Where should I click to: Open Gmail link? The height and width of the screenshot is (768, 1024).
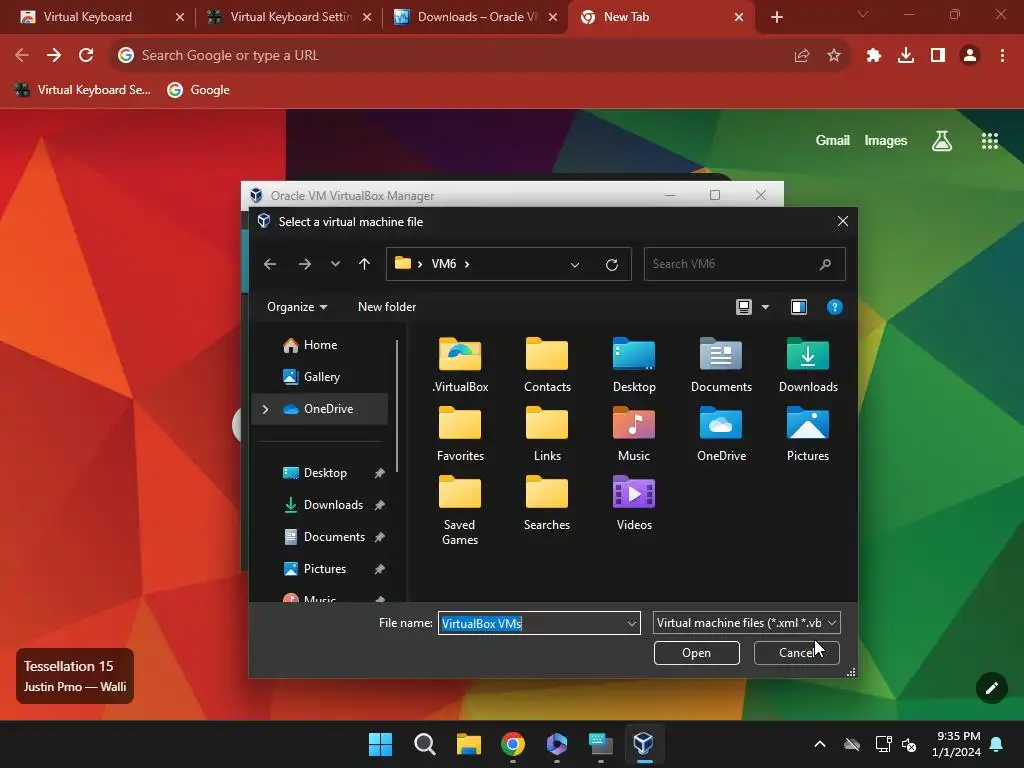tap(832, 140)
